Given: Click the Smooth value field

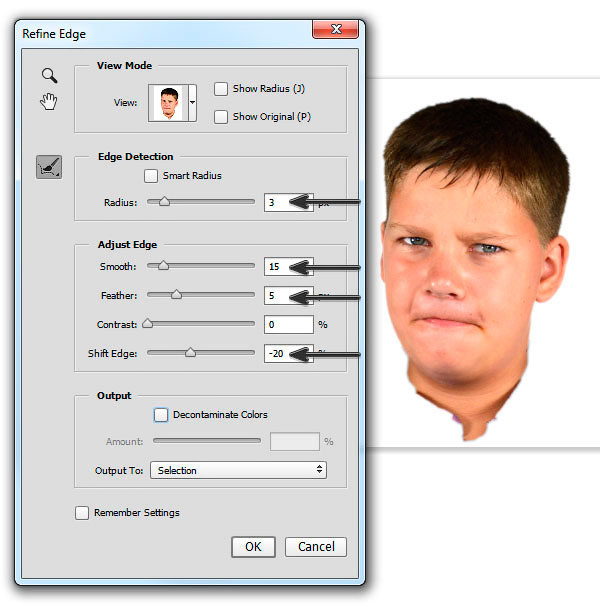Looking at the screenshot, I should 289,267.
